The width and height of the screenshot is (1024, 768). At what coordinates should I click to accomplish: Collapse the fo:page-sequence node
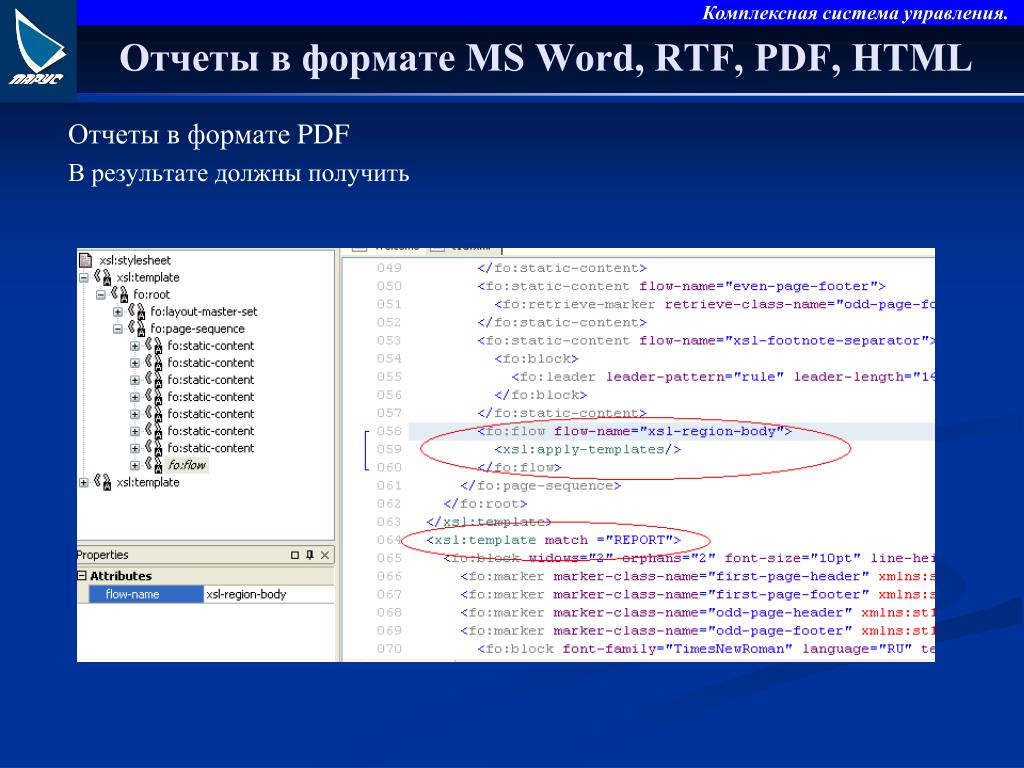coord(118,328)
